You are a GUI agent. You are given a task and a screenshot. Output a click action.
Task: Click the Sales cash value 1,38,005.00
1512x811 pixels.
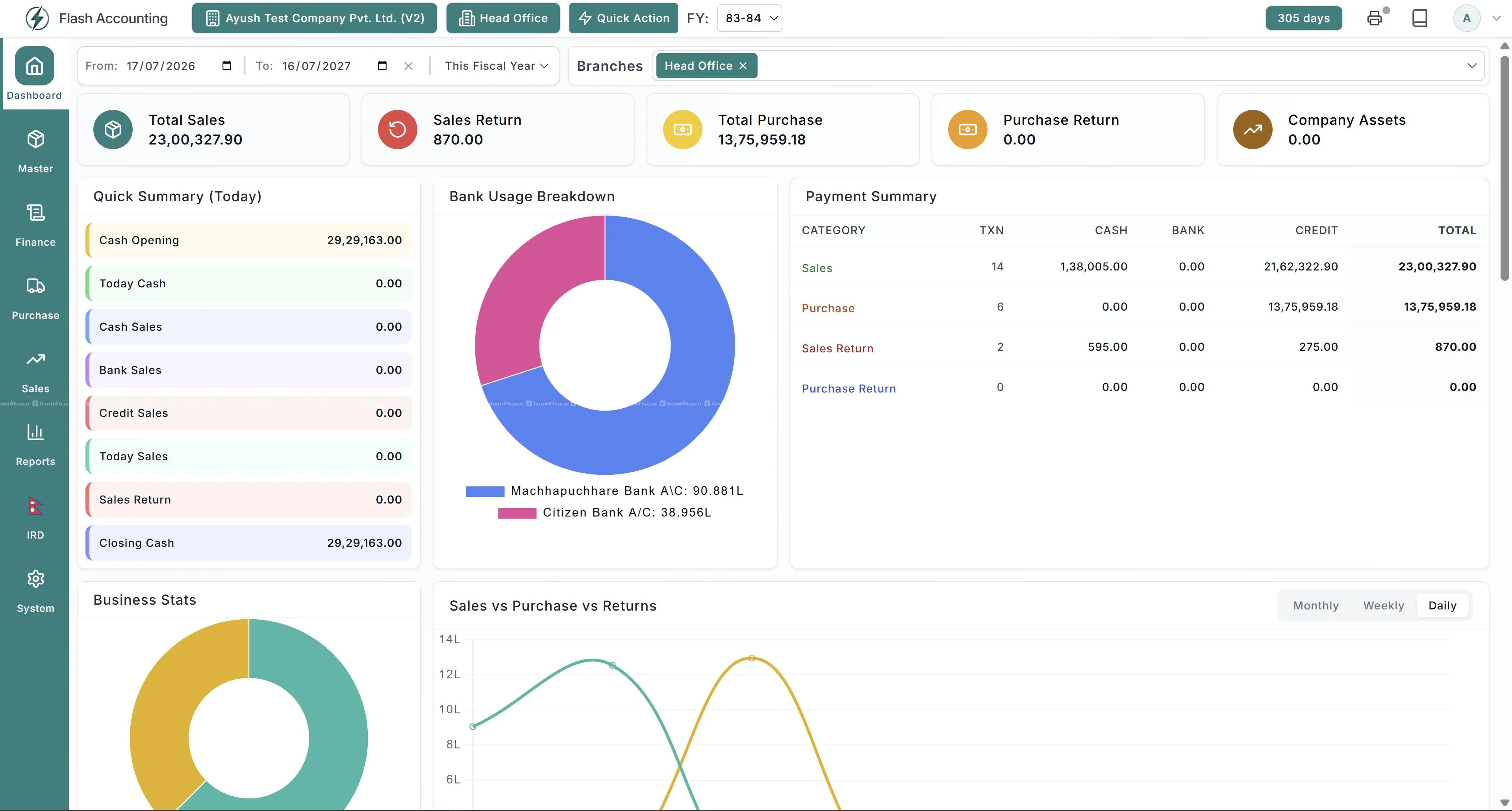pos(1093,267)
